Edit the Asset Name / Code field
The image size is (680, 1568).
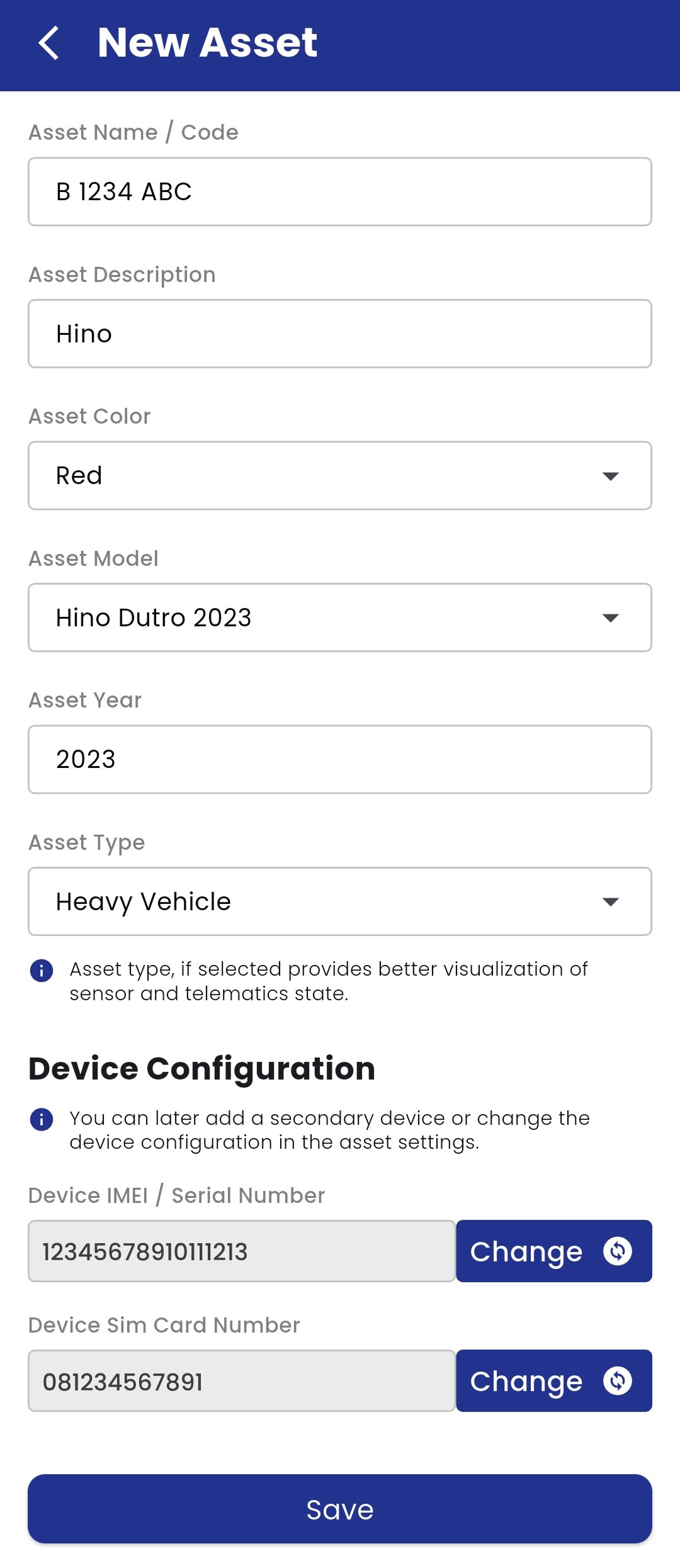340,192
